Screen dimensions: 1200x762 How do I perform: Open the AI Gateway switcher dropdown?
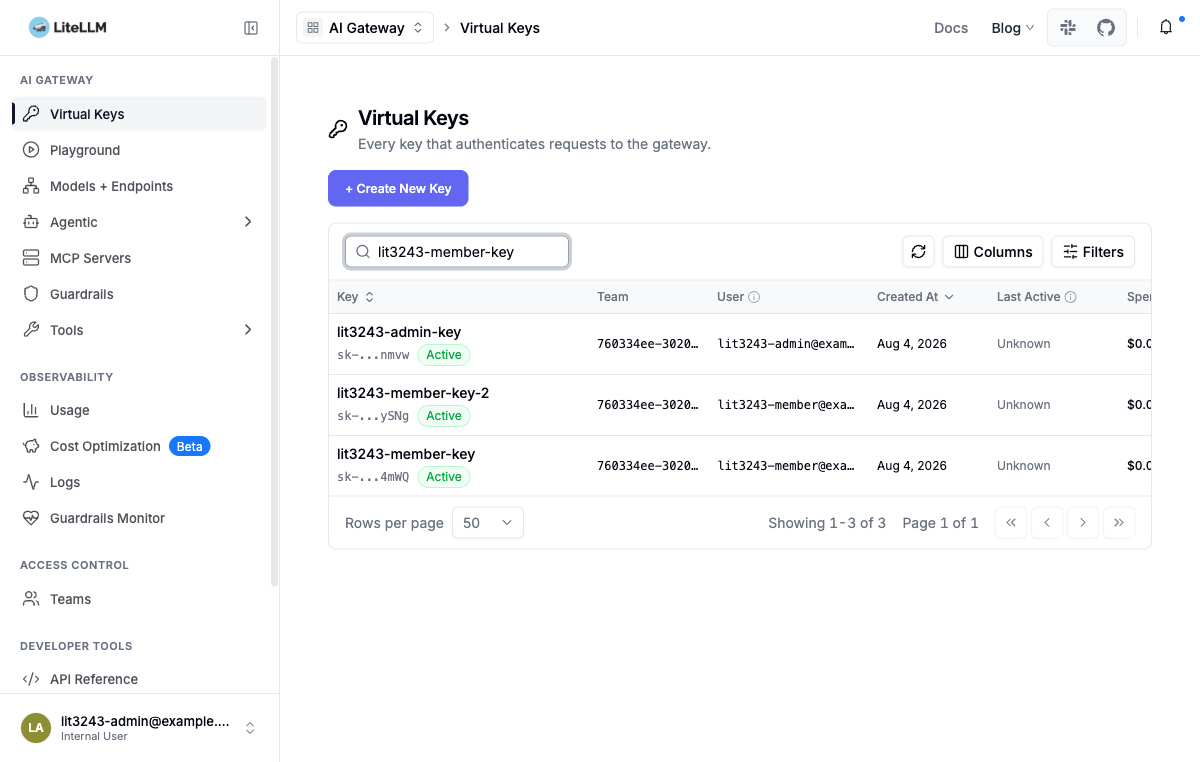(365, 28)
